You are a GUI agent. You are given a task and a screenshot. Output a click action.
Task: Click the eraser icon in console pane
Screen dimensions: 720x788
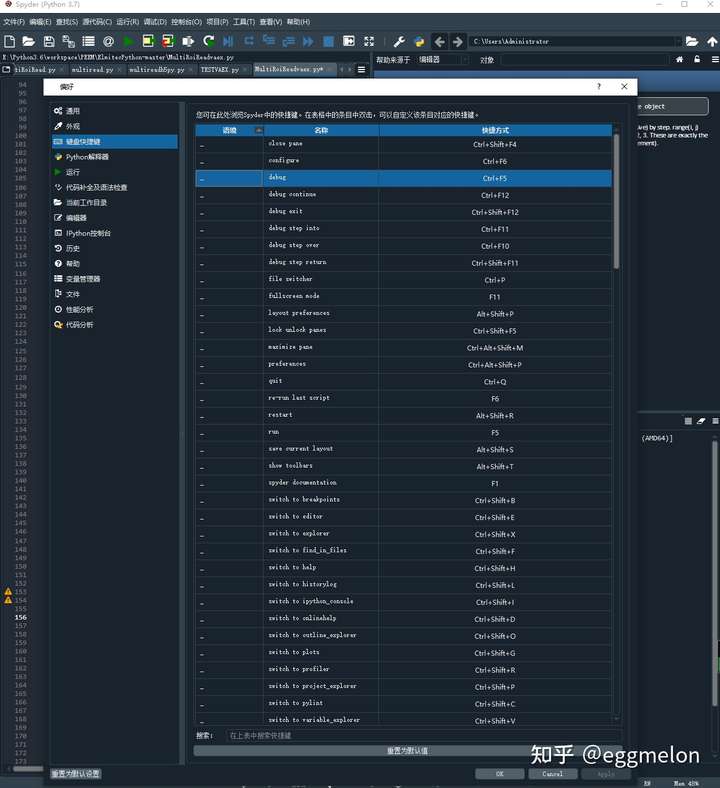coord(701,421)
